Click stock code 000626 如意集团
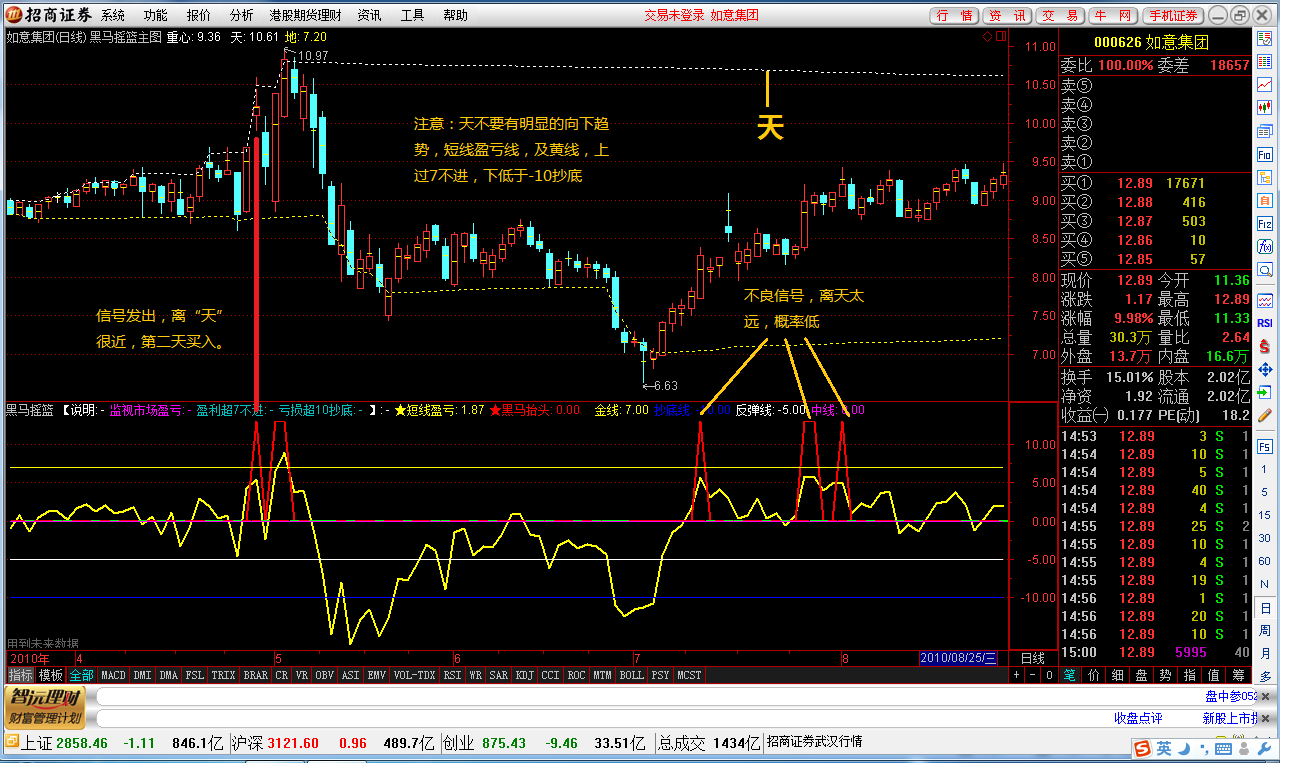Viewport: 1289px width, 763px height. click(1151, 43)
